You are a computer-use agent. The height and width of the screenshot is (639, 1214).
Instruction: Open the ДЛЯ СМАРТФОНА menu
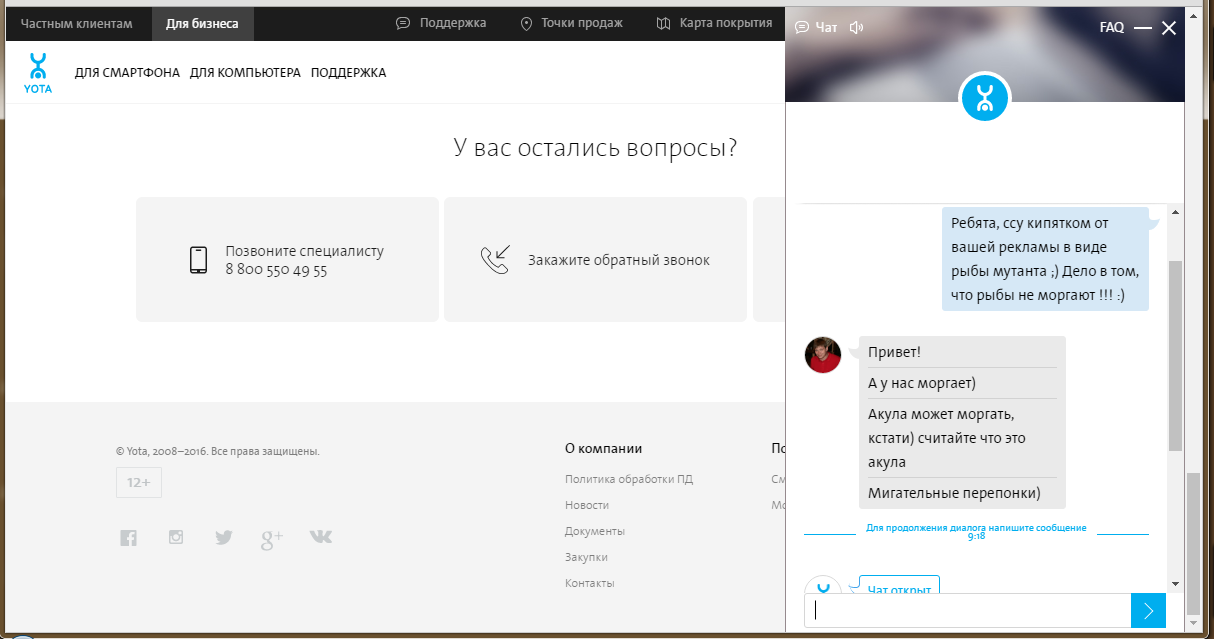127,73
